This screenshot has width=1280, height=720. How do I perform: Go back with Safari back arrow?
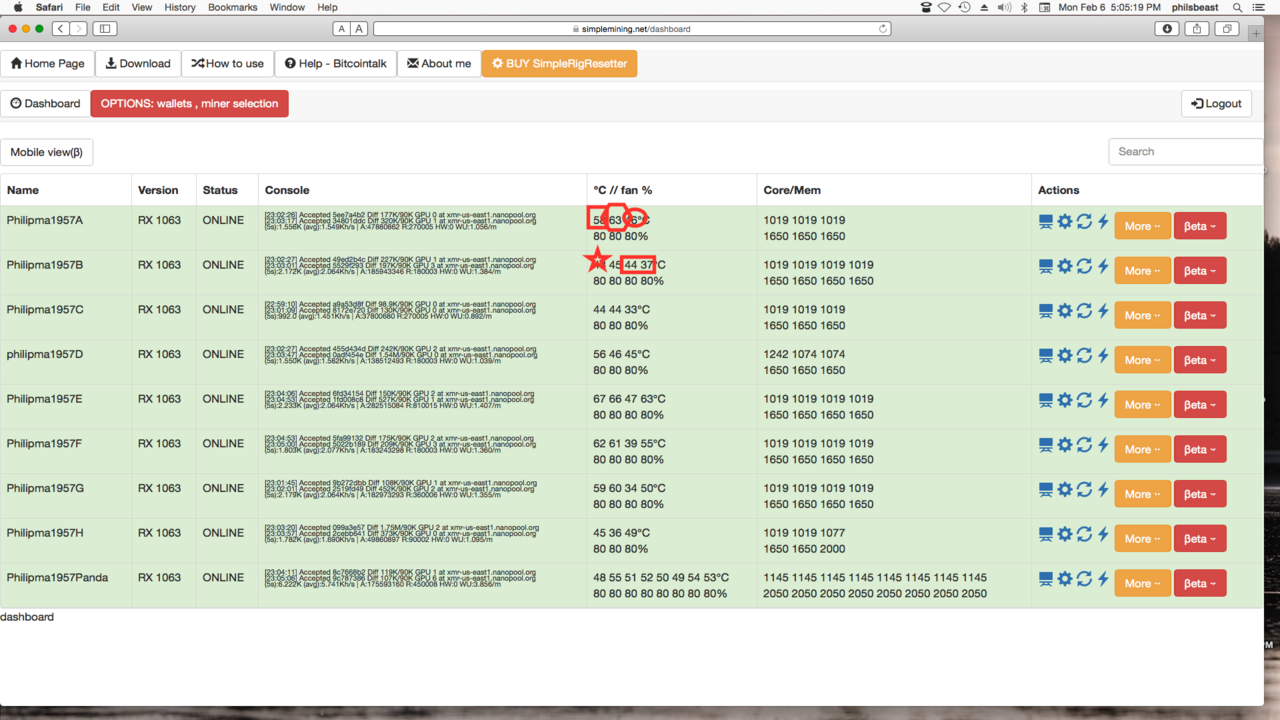pos(60,29)
